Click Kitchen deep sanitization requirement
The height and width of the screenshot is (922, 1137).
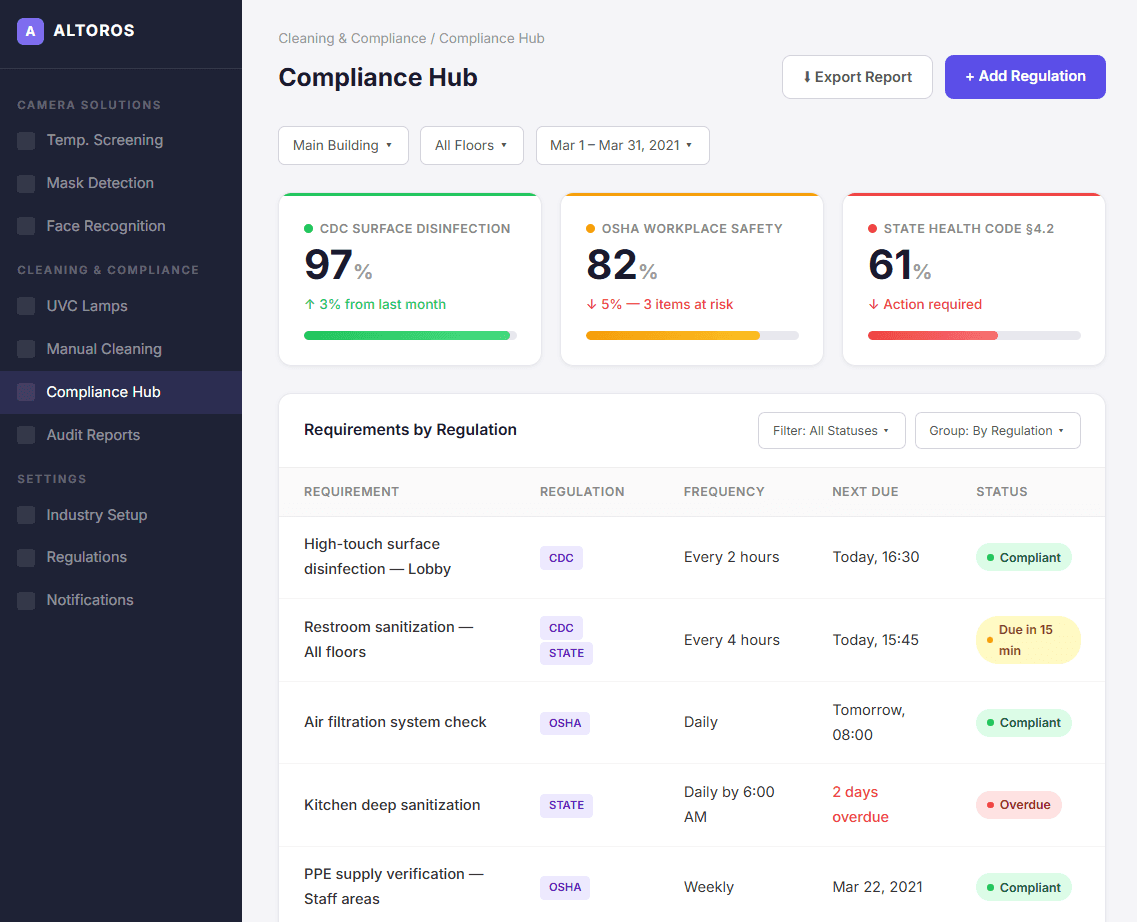(392, 805)
